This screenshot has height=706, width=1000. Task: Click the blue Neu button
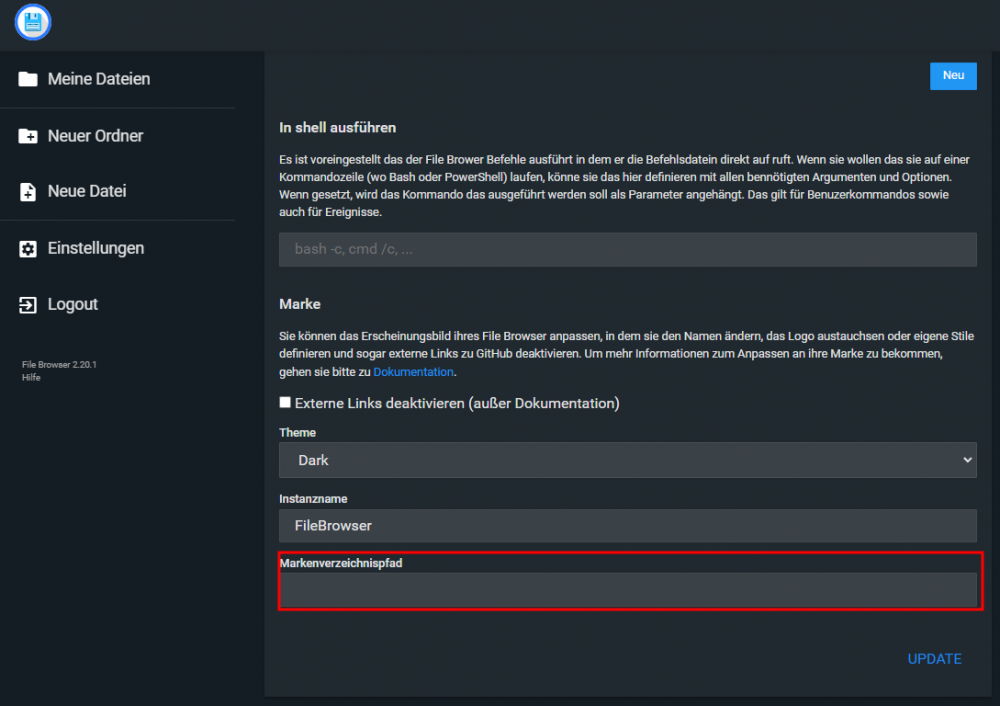(953, 76)
